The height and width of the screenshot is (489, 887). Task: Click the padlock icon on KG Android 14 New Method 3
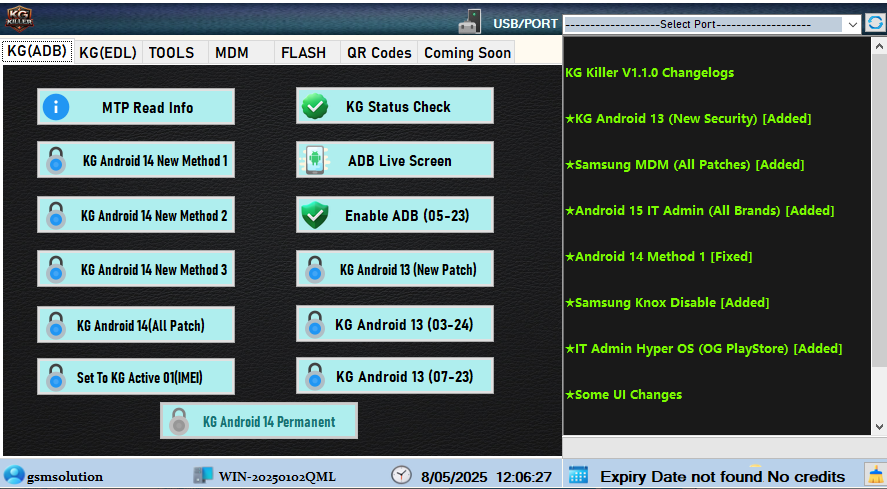pyautogui.click(x=56, y=269)
